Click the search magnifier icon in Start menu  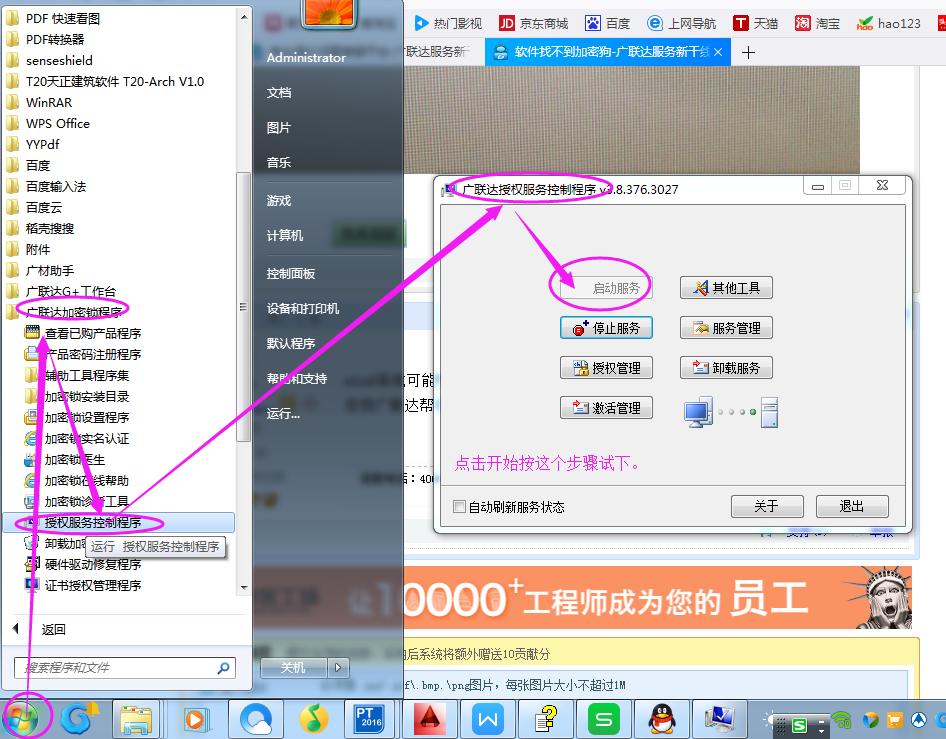(223, 668)
